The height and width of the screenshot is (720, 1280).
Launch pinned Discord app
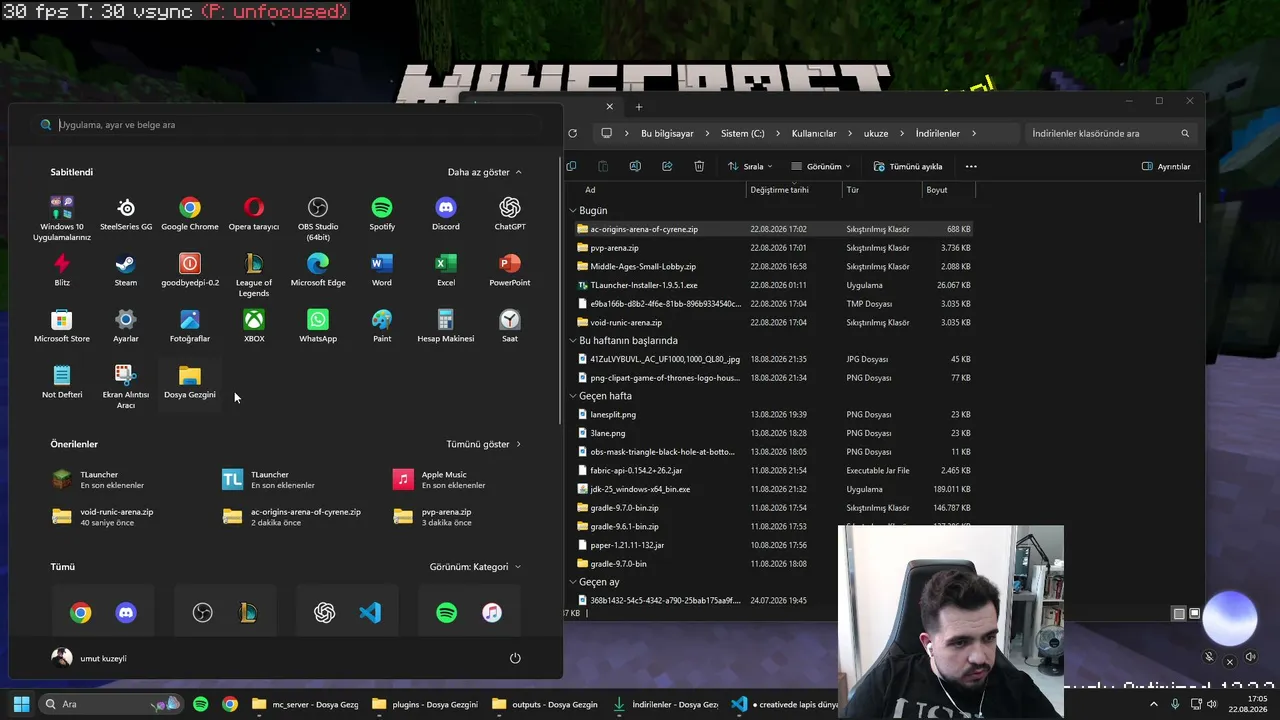446,214
